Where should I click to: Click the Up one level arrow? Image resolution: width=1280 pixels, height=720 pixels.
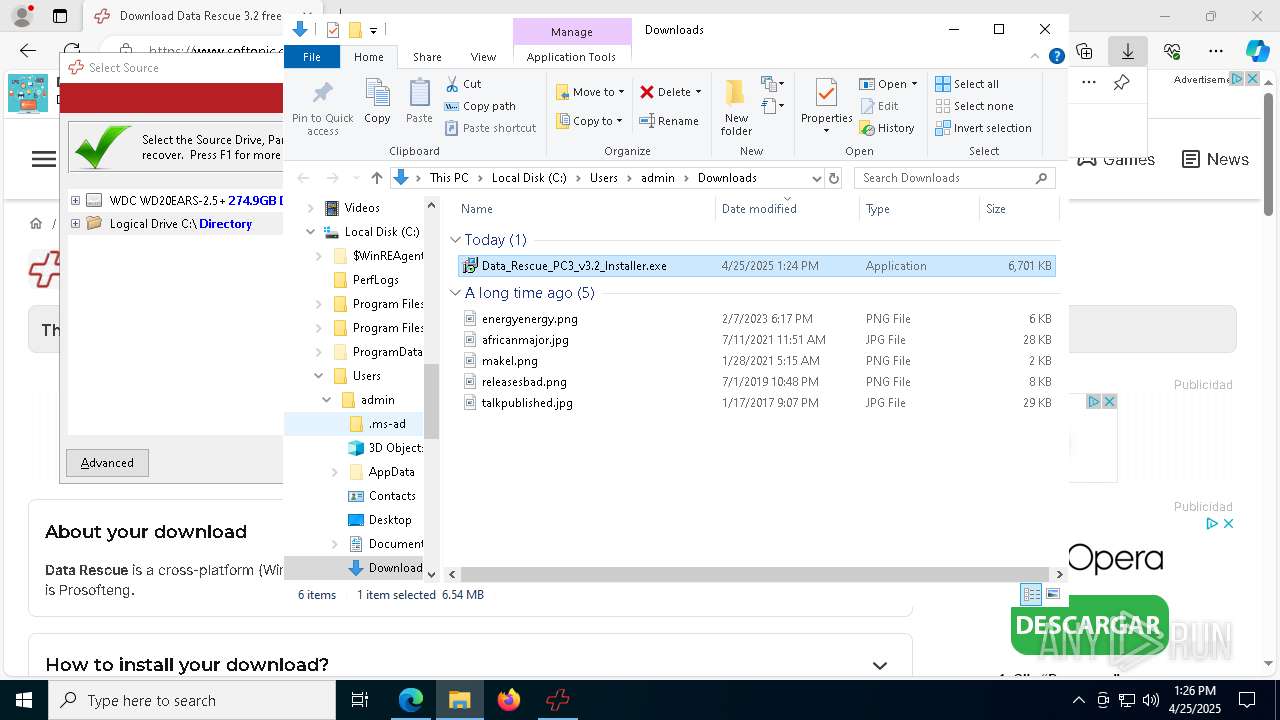coord(376,178)
